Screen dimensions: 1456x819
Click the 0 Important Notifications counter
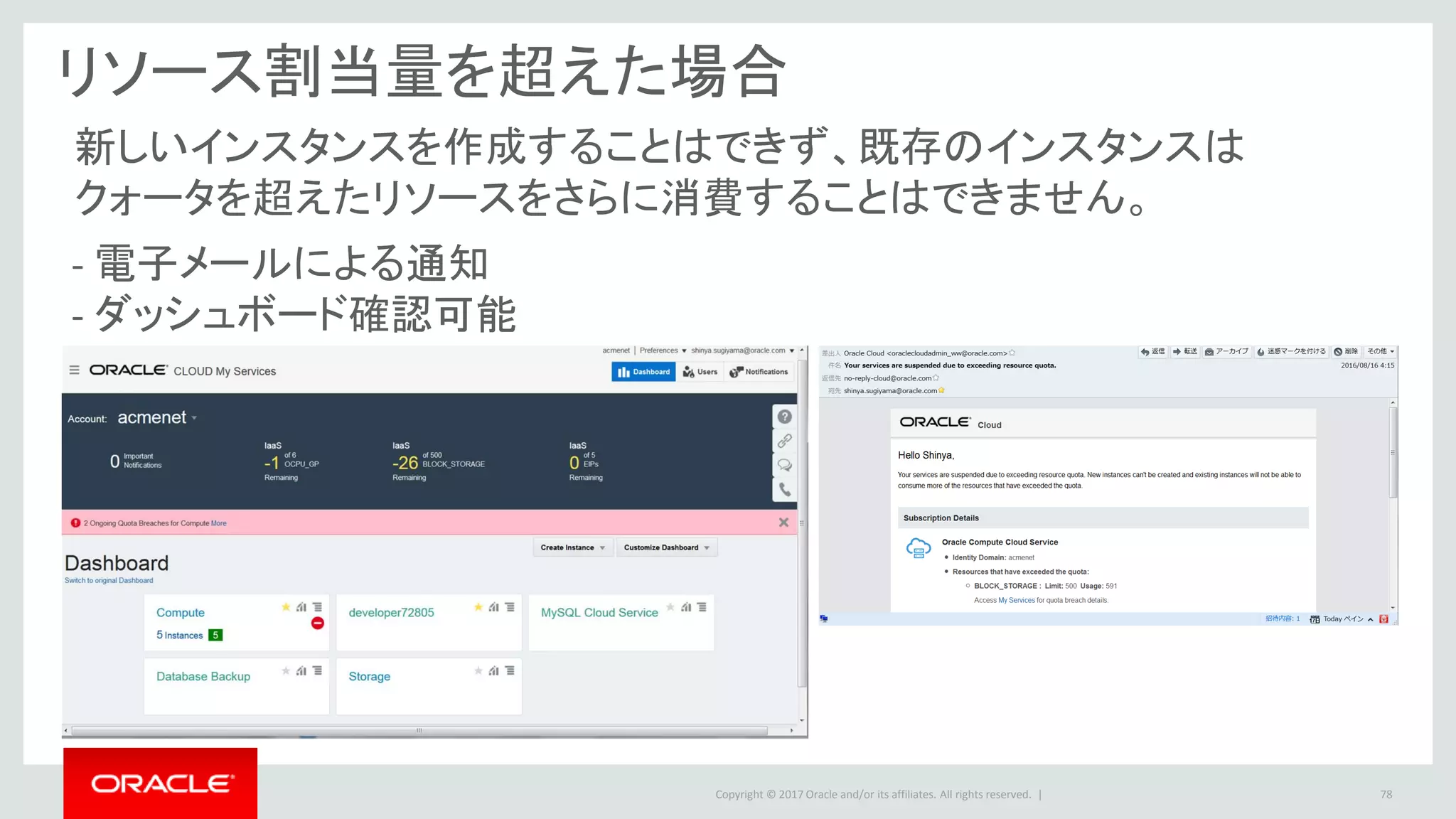136,461
